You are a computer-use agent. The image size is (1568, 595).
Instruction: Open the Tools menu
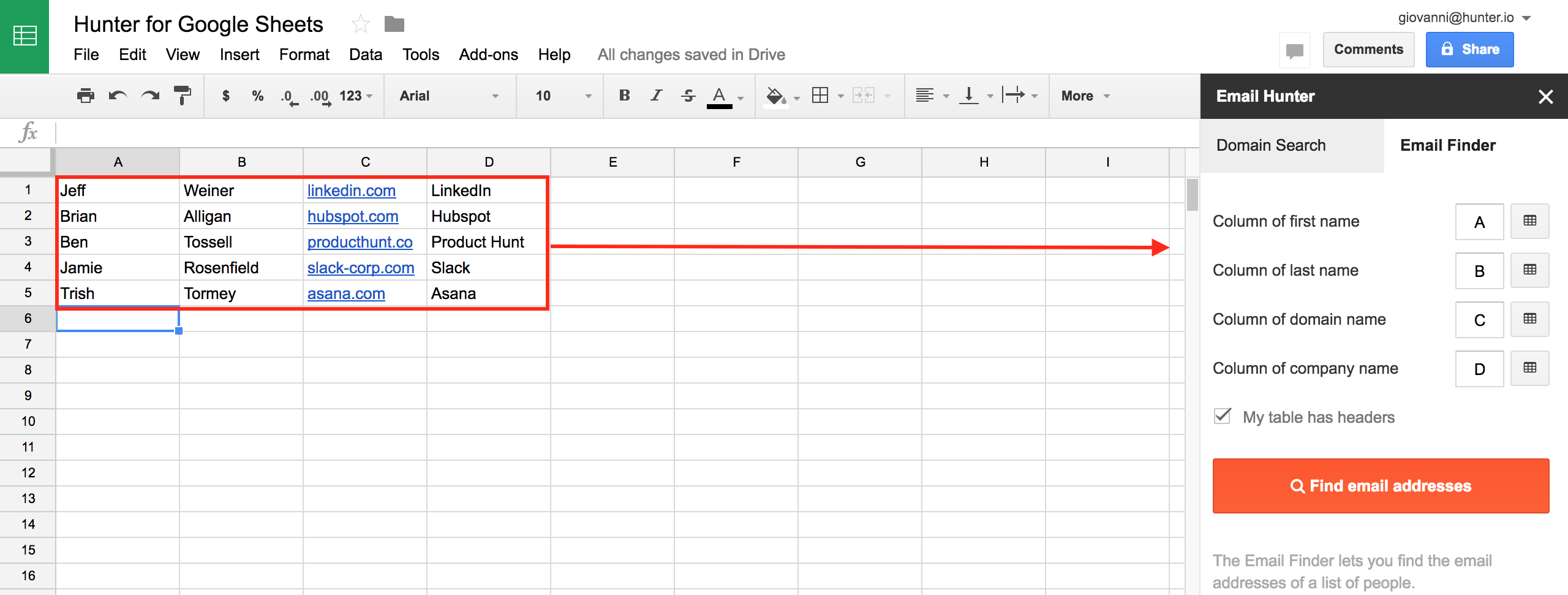tap(421, 55)
